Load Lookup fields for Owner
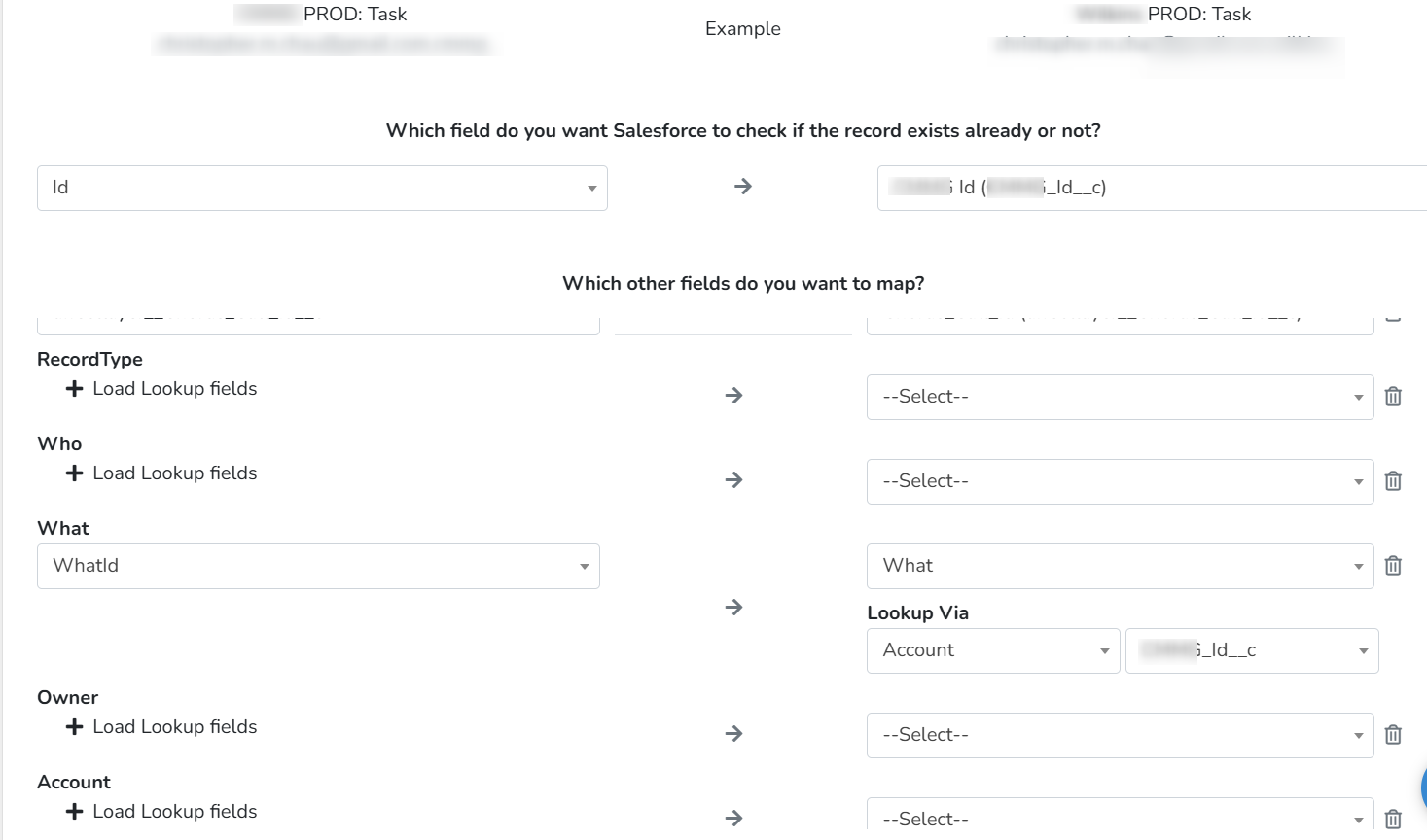Image resolution: width=1427 pixels, height=840 pixels. (161, 727)
